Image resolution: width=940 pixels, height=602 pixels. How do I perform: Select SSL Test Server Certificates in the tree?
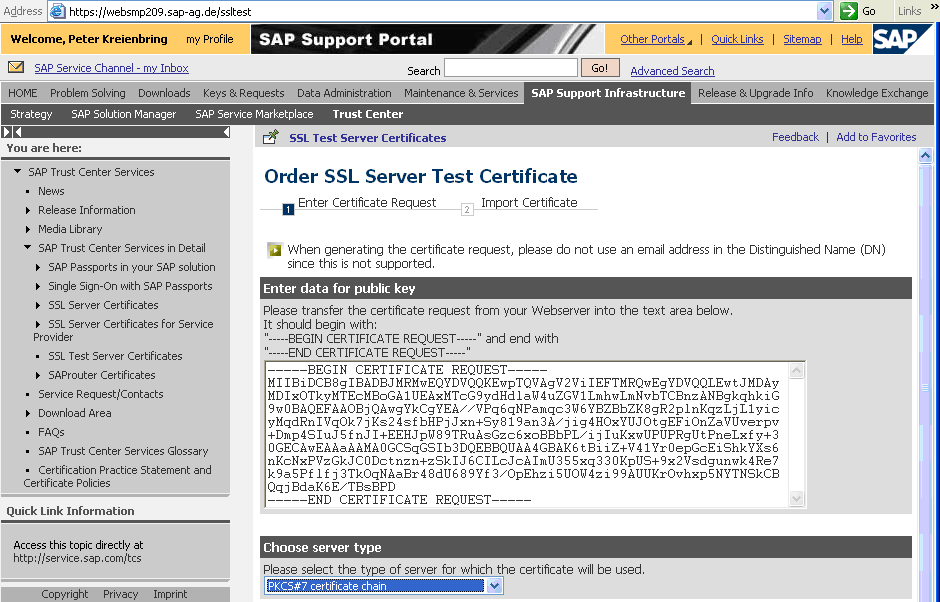pyautogui.click(x=115, y=356)
